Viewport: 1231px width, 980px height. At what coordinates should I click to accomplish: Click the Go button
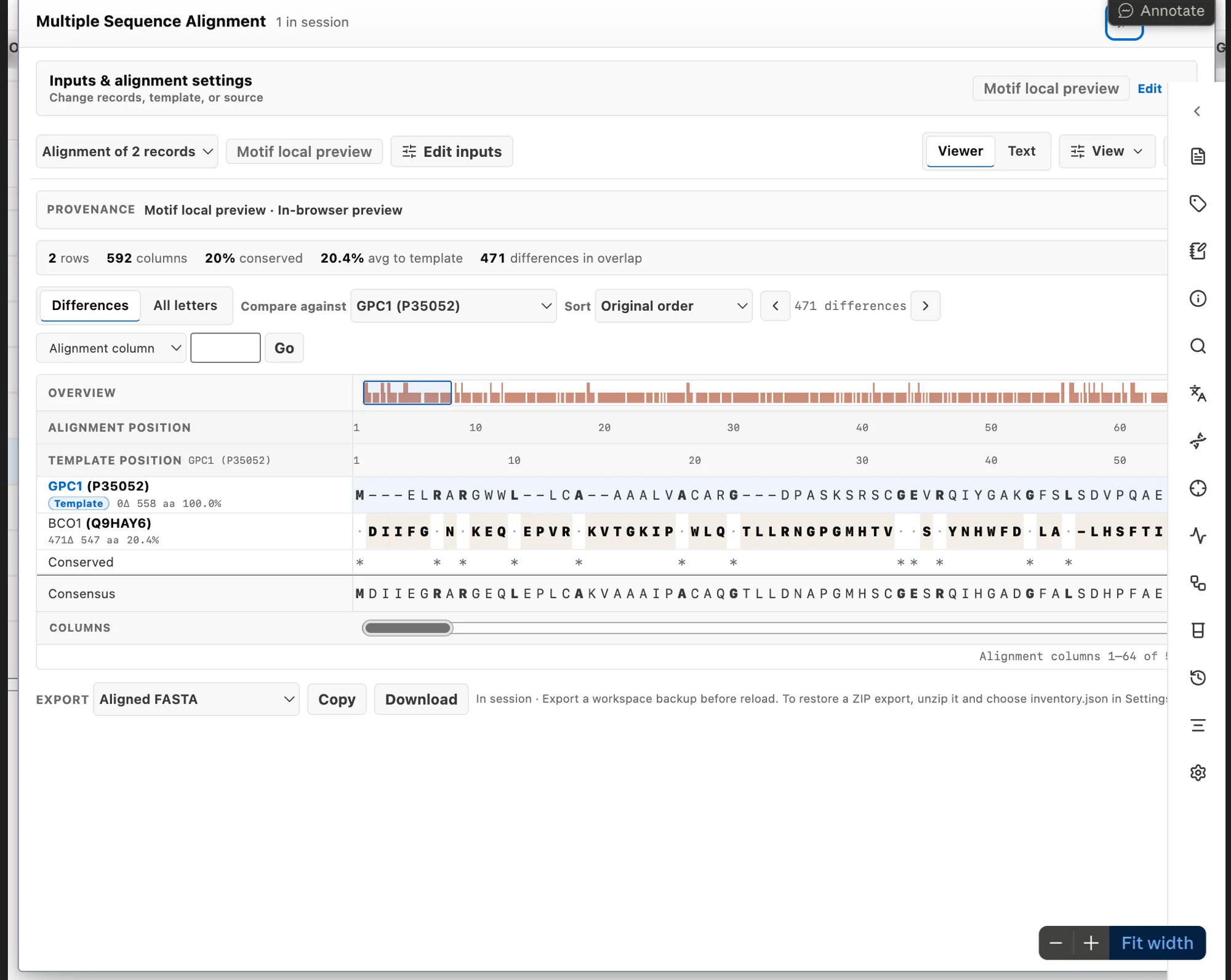click(x=284, y=348)
